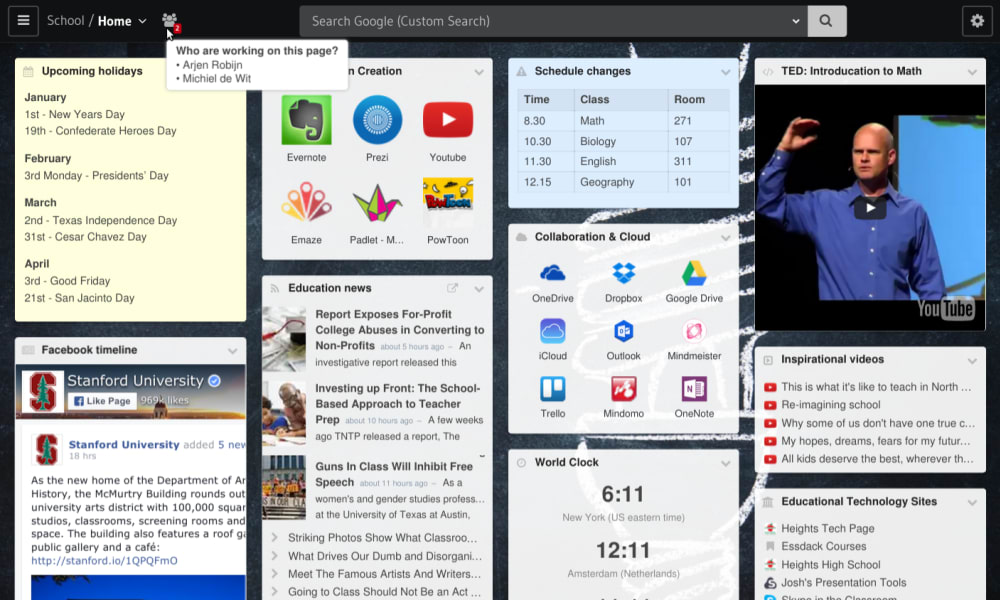Open 'This is what it's like to teach' video

(x=876, y=386)
